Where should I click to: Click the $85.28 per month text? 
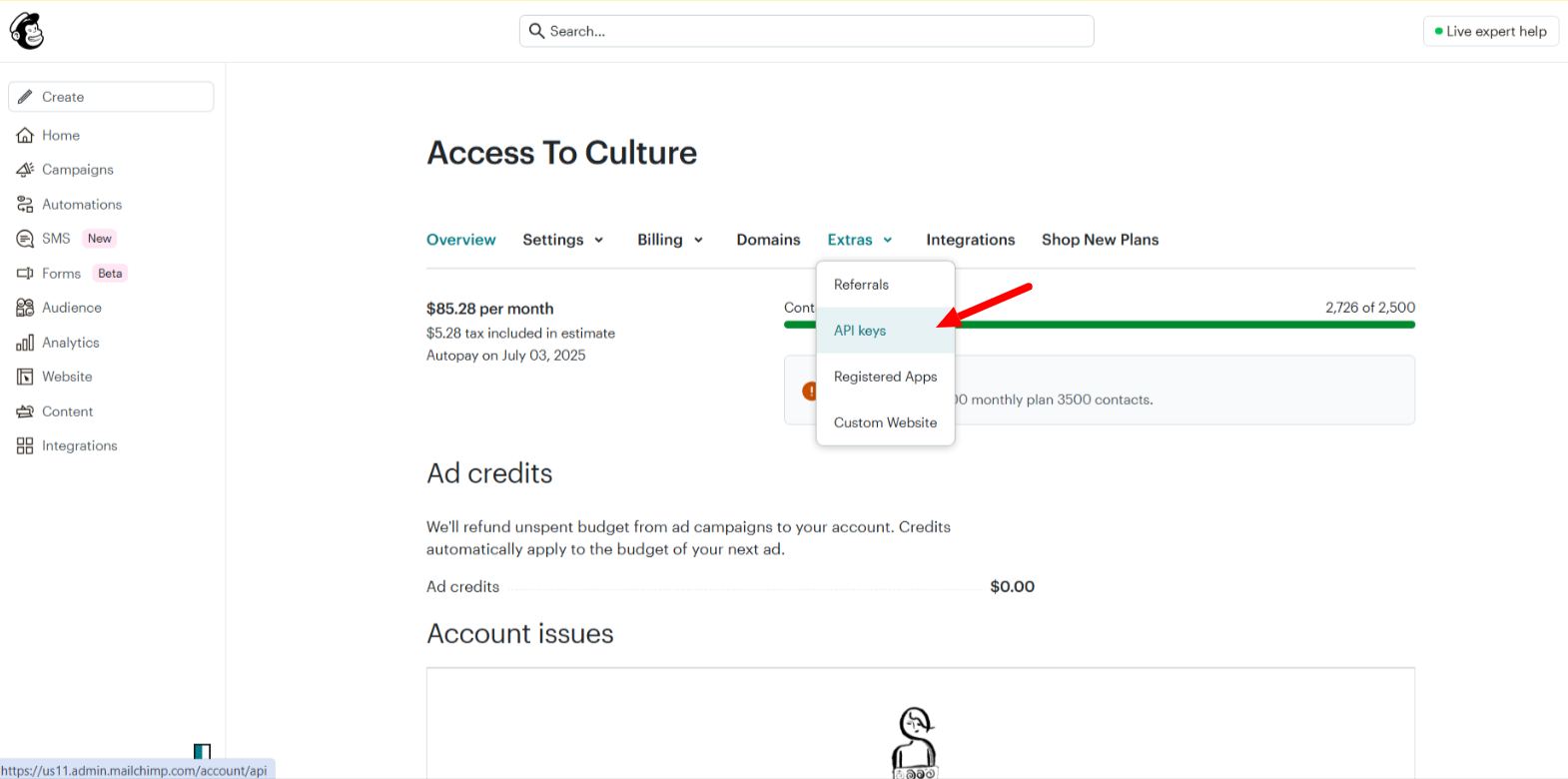click(x=489, y=309)
